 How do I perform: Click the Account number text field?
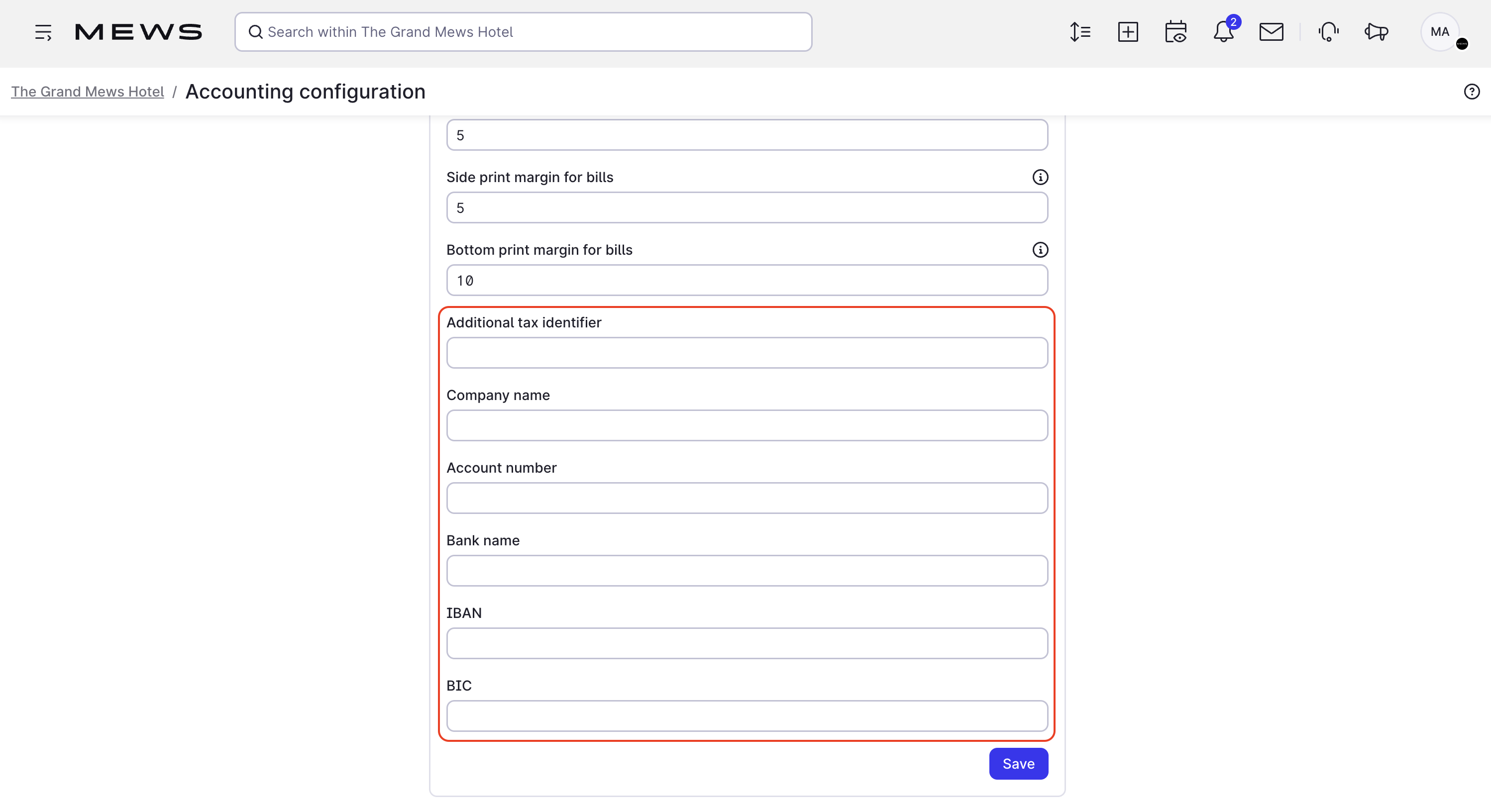click(x=746, y=498)
